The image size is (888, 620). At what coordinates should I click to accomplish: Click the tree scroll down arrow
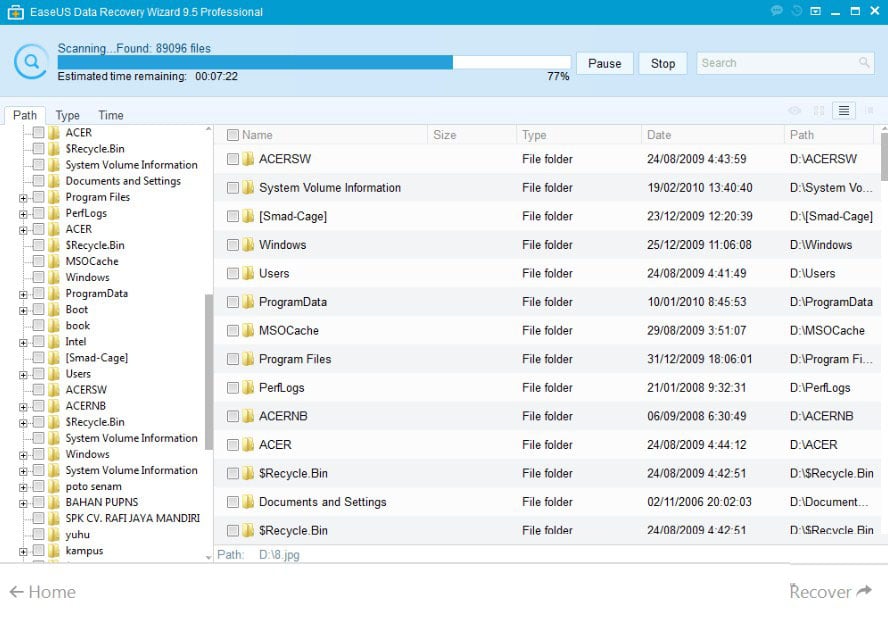point(208,557)
